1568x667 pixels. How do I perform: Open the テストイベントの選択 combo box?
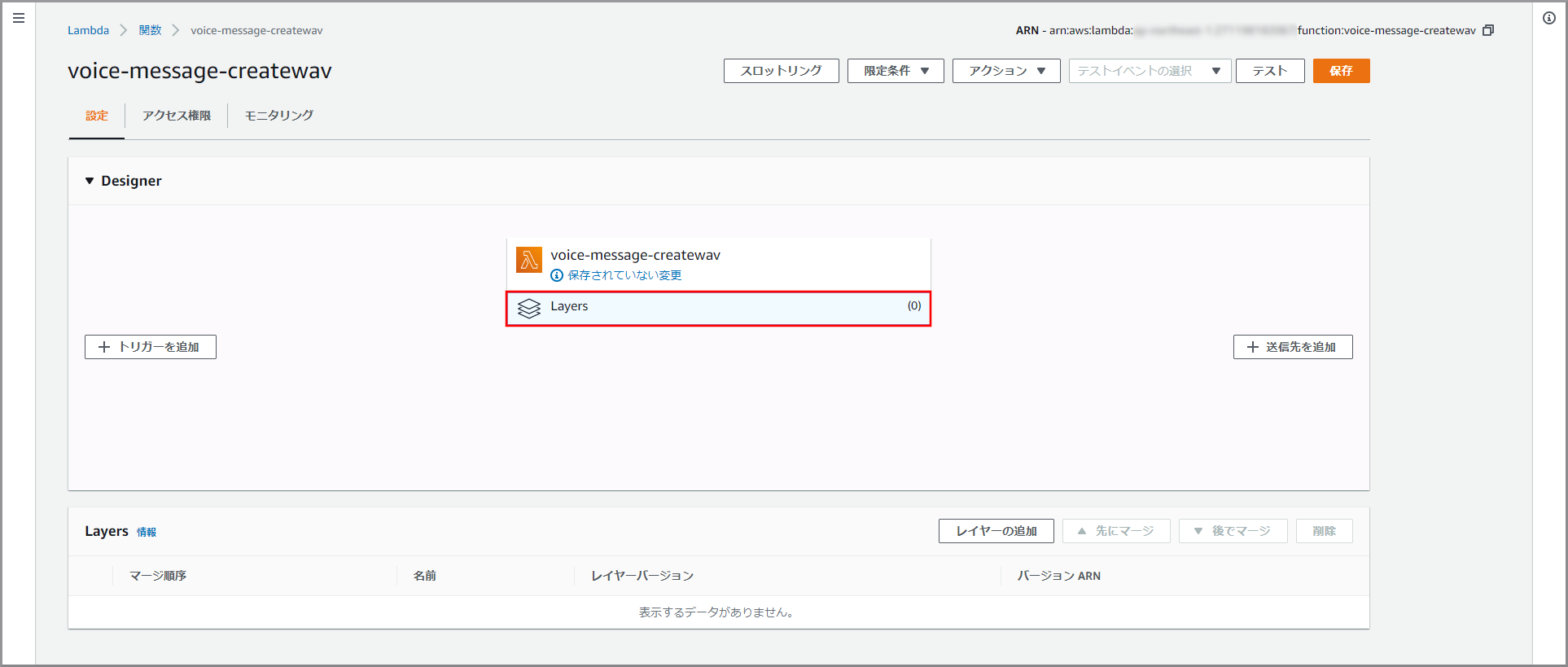point(1150,71)
